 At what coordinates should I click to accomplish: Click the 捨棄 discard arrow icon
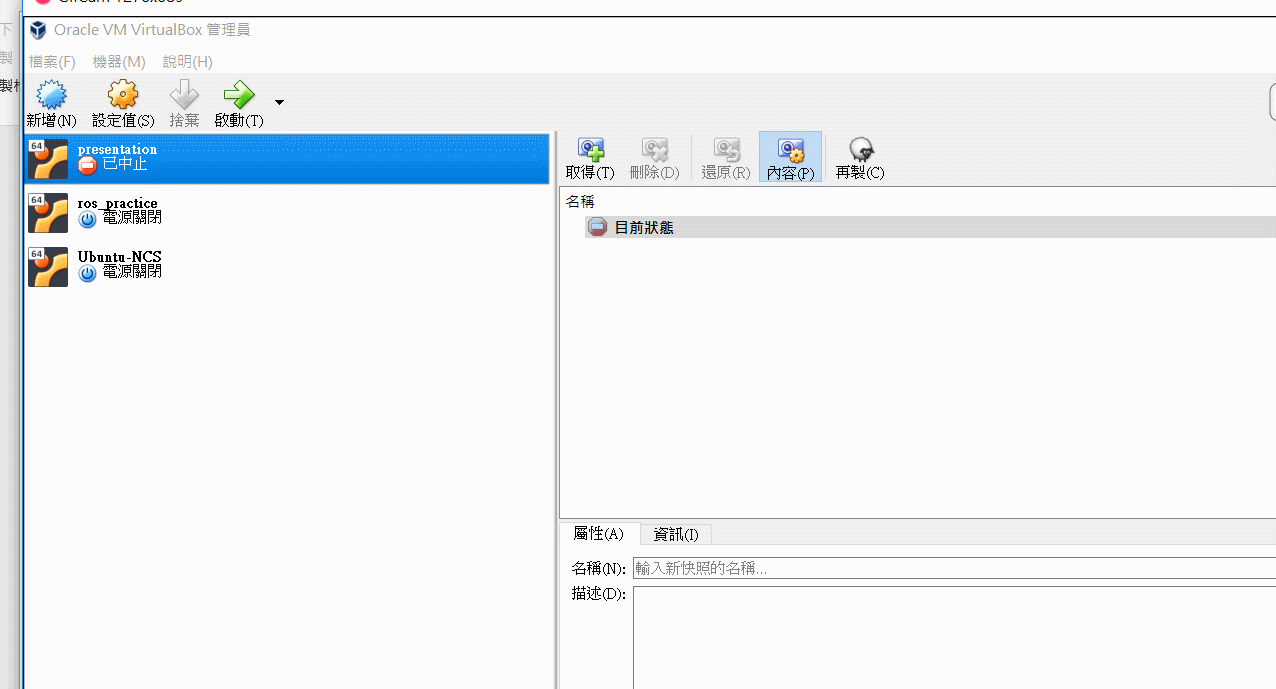[x=184, y=96]
